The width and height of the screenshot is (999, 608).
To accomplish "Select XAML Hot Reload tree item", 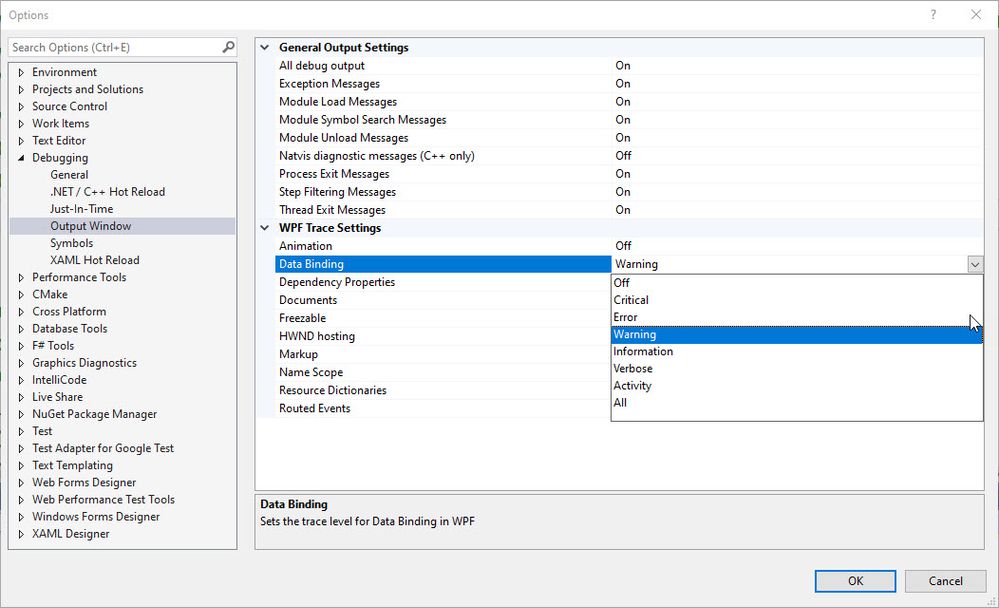I will [95, 260].
